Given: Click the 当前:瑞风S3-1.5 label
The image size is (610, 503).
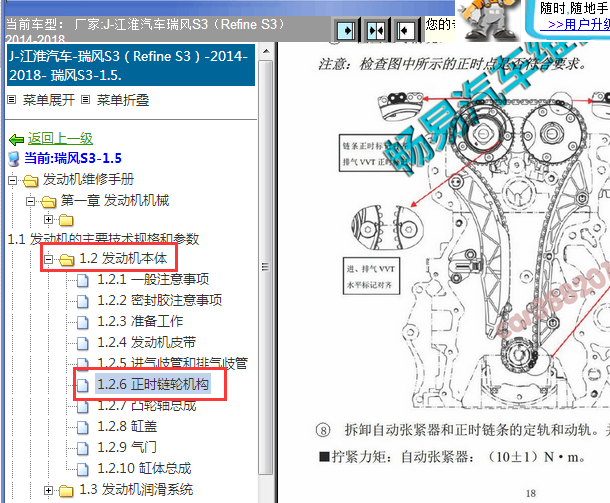Looking at the screenshot, I should [x=73, y=158].
